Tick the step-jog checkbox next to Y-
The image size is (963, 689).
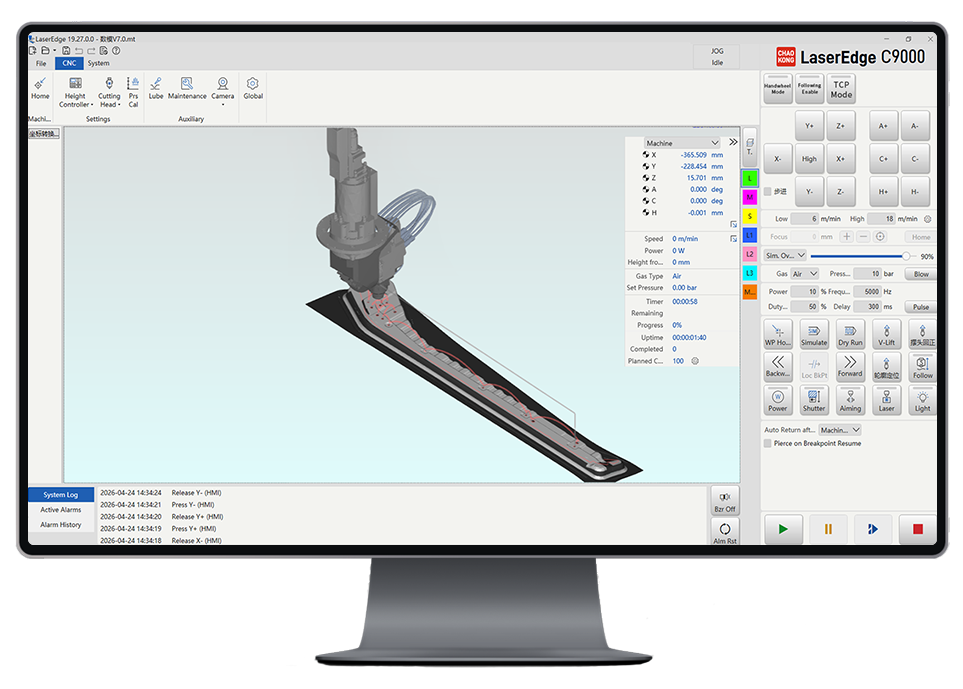click(768, 192)
